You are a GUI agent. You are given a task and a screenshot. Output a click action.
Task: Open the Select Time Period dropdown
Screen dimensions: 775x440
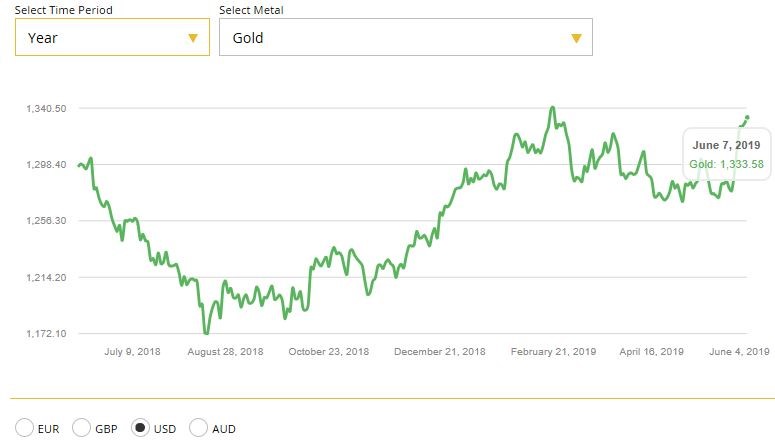pyautogui.click(x=111, y=38)
